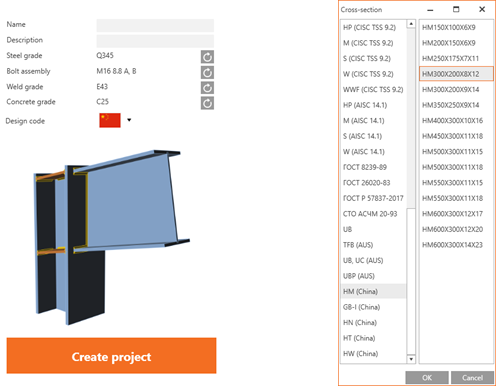Image resolution: width=496 pixels, height=386 pixels.
Task: Click the beam-column joint 3D preview
Action: (x=112, y=237)
